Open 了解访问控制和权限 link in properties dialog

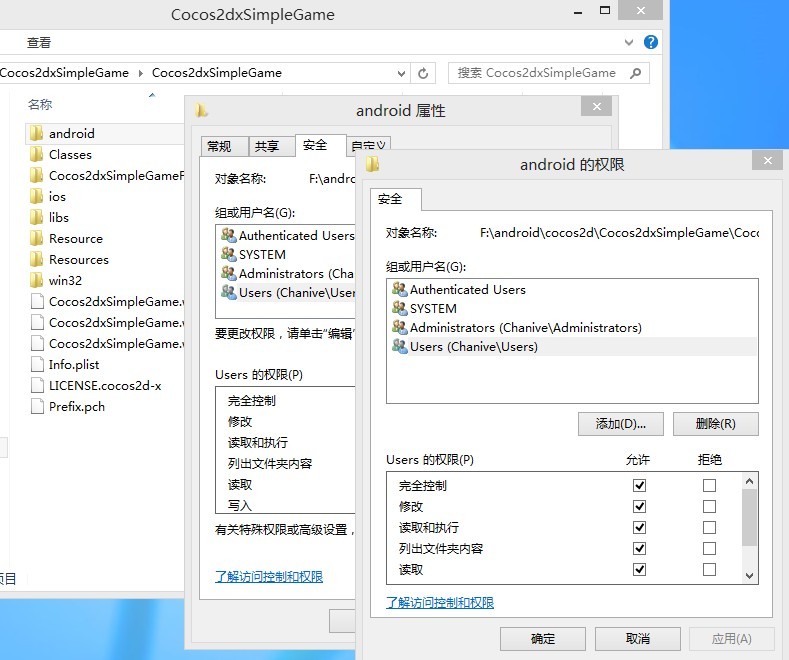coord(269,576)
